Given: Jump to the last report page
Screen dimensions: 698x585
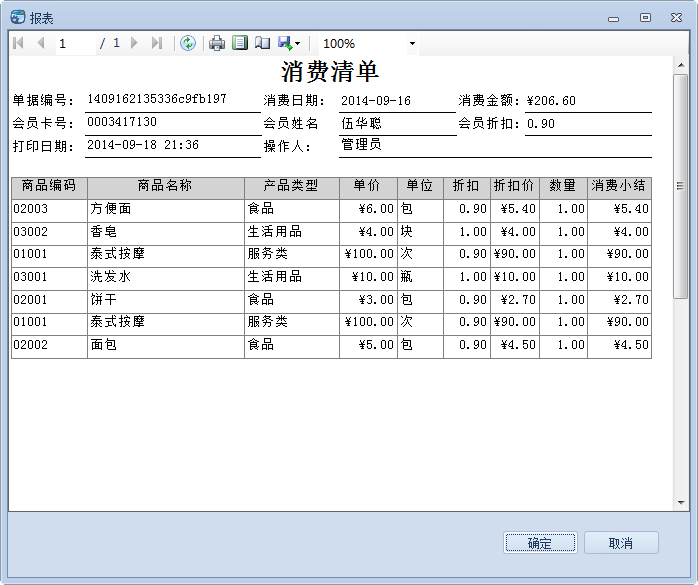Looking at the screenshot, I should [x=157, y=43].
